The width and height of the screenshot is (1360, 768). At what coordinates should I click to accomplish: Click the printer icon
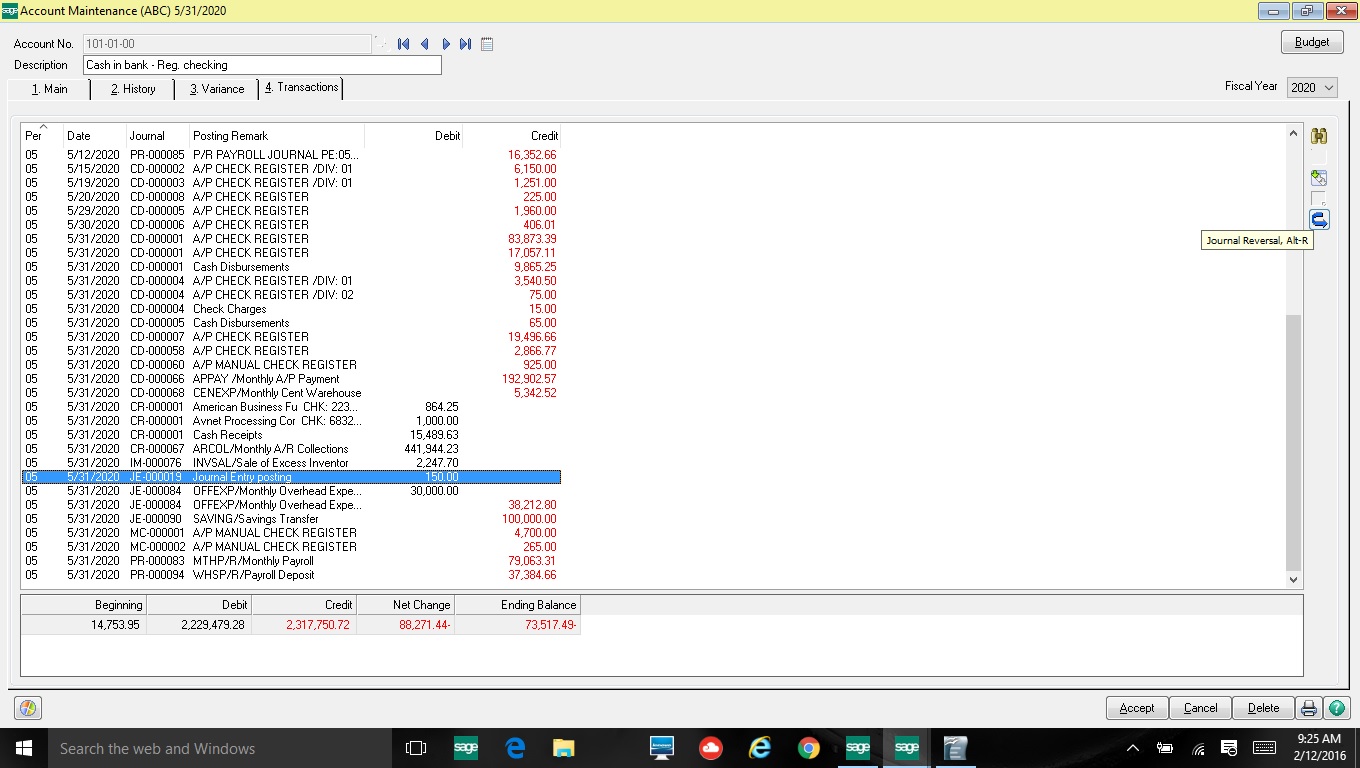pos(1308,708)
